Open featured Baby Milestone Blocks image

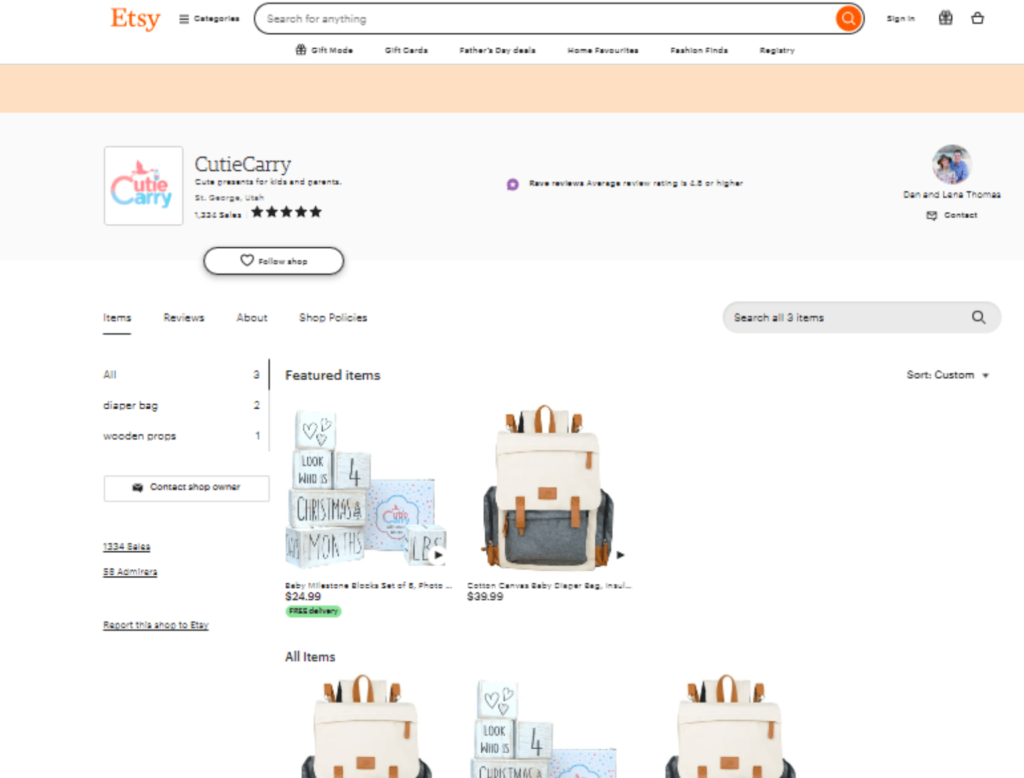[x=367, y=489]
